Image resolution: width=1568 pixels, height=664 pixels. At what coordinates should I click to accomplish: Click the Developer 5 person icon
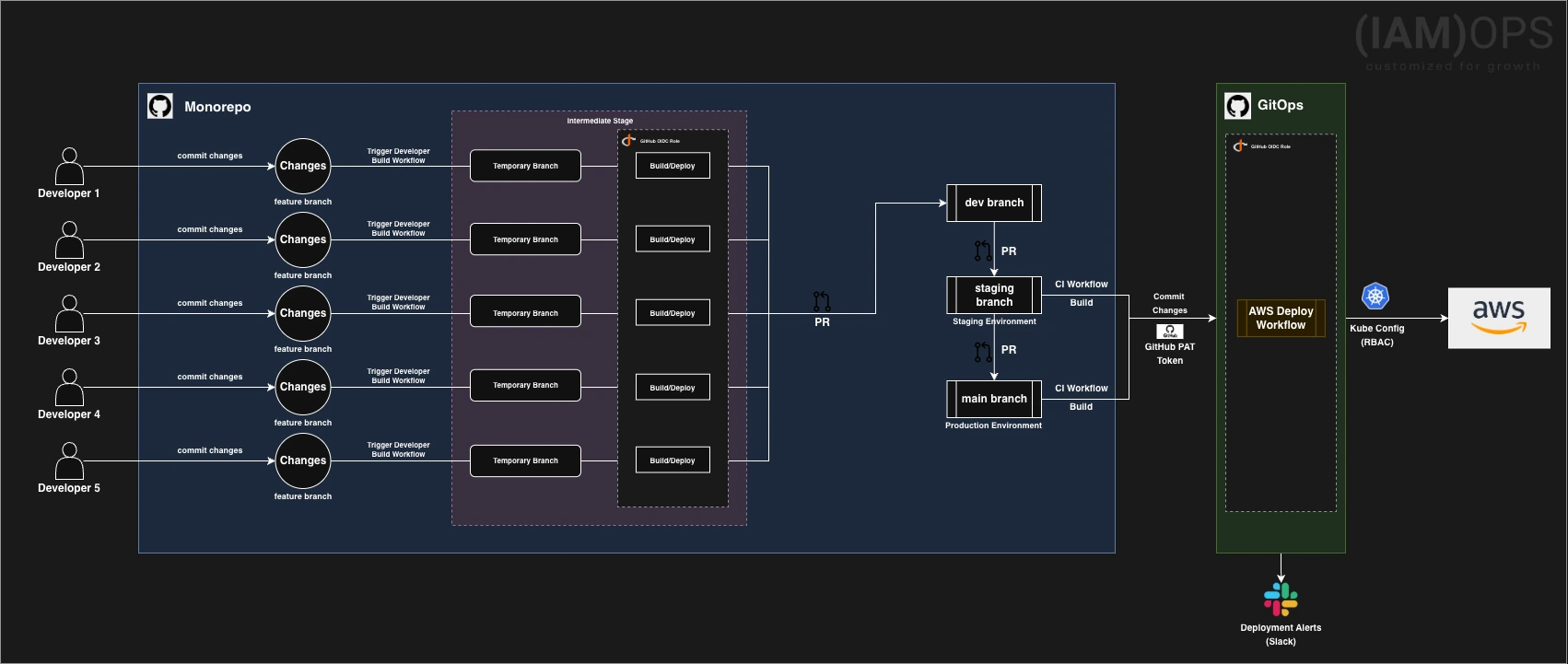click(x=69, y=461)
